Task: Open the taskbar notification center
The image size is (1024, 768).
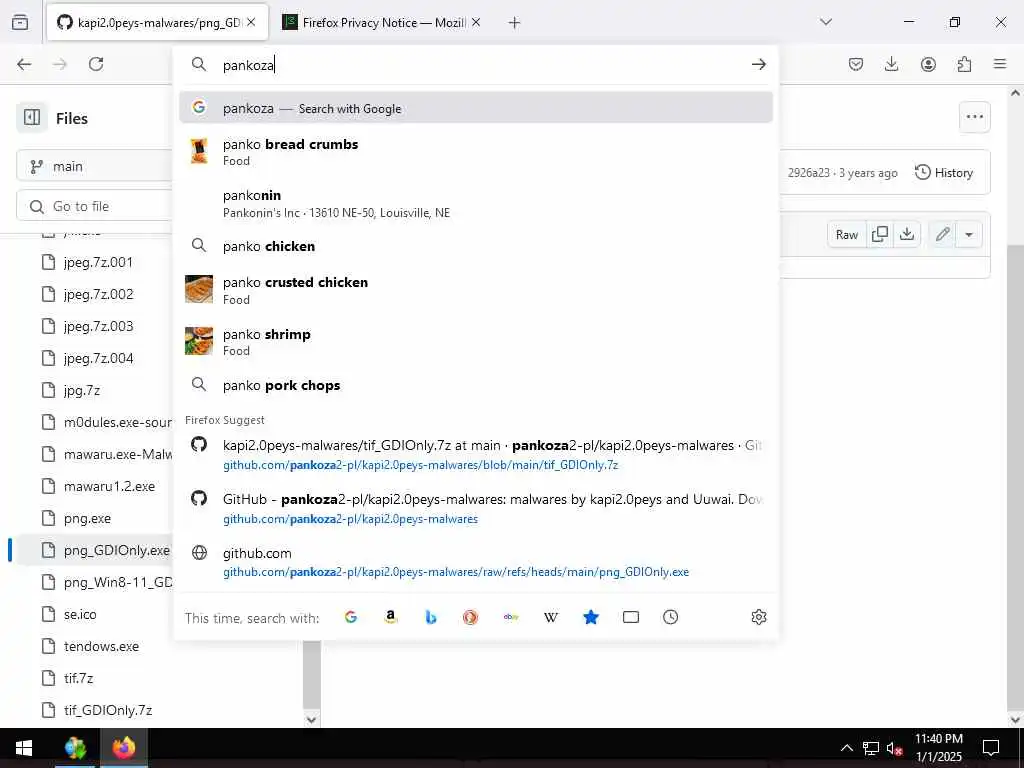Action: [991, 748]
